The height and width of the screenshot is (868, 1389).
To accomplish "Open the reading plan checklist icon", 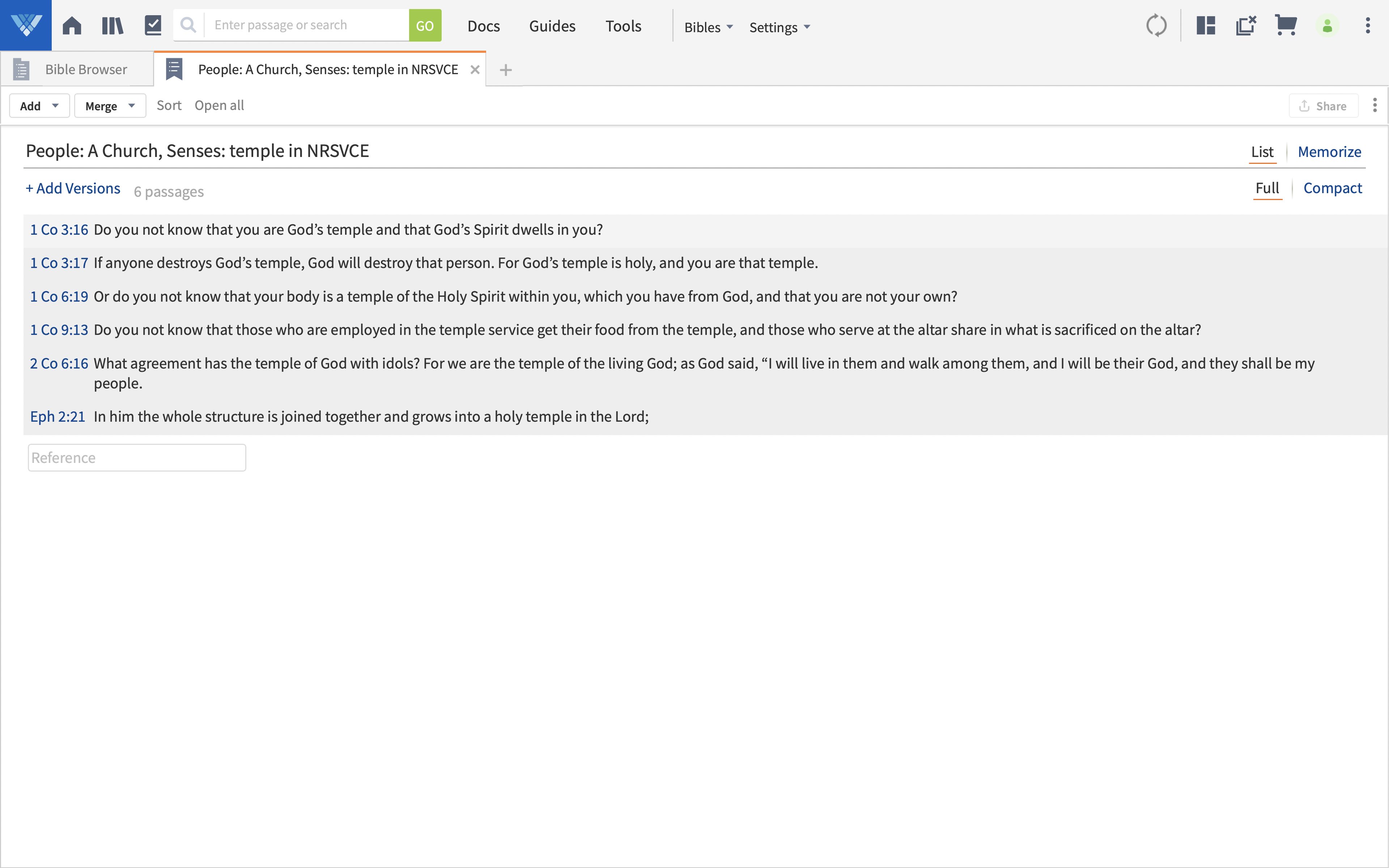I will point(153,26).
